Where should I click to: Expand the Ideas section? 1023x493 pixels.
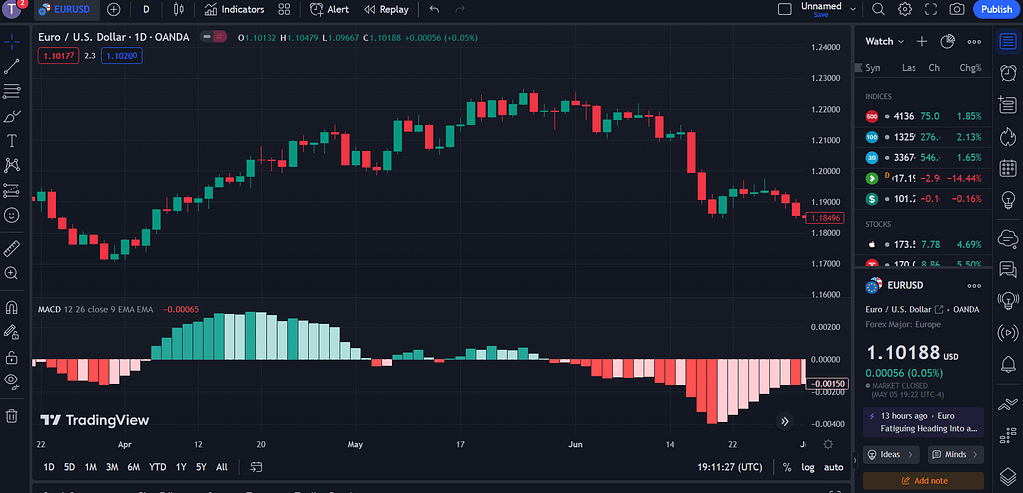891,455
